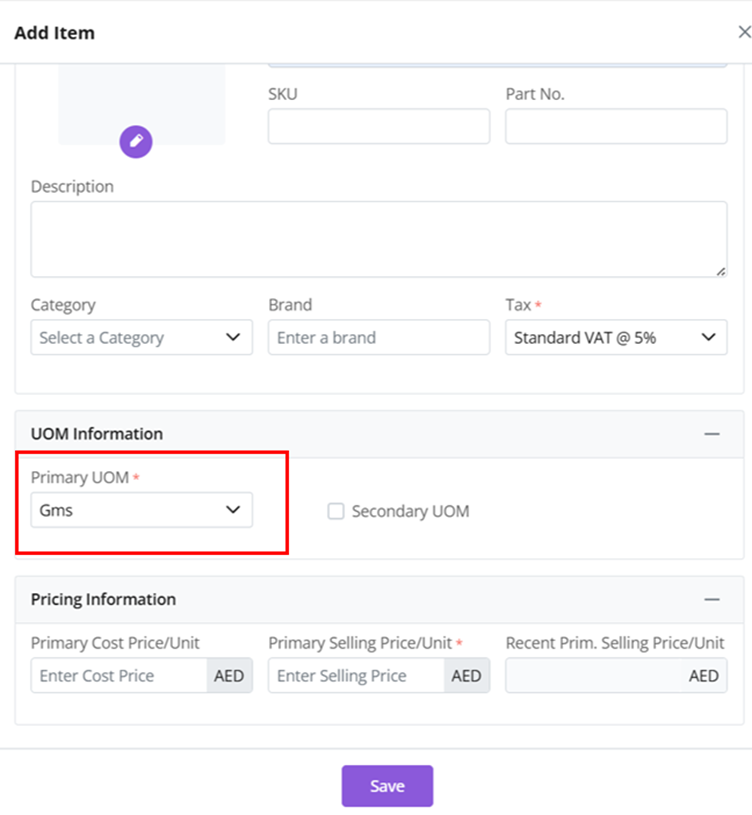The image size is (752, 815).
Task: Close the Add Item dialog
Action: click(743, 32)
